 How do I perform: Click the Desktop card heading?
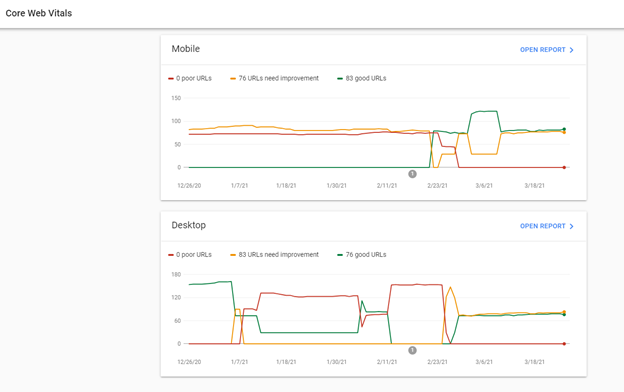tap(189, 225)
